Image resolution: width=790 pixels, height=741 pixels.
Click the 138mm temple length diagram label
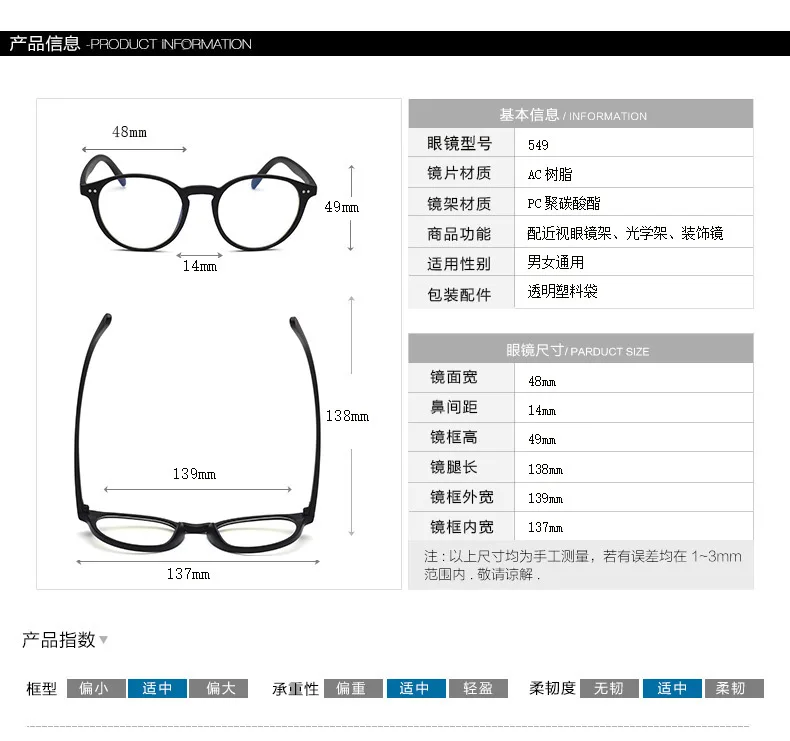coord(347,416)
